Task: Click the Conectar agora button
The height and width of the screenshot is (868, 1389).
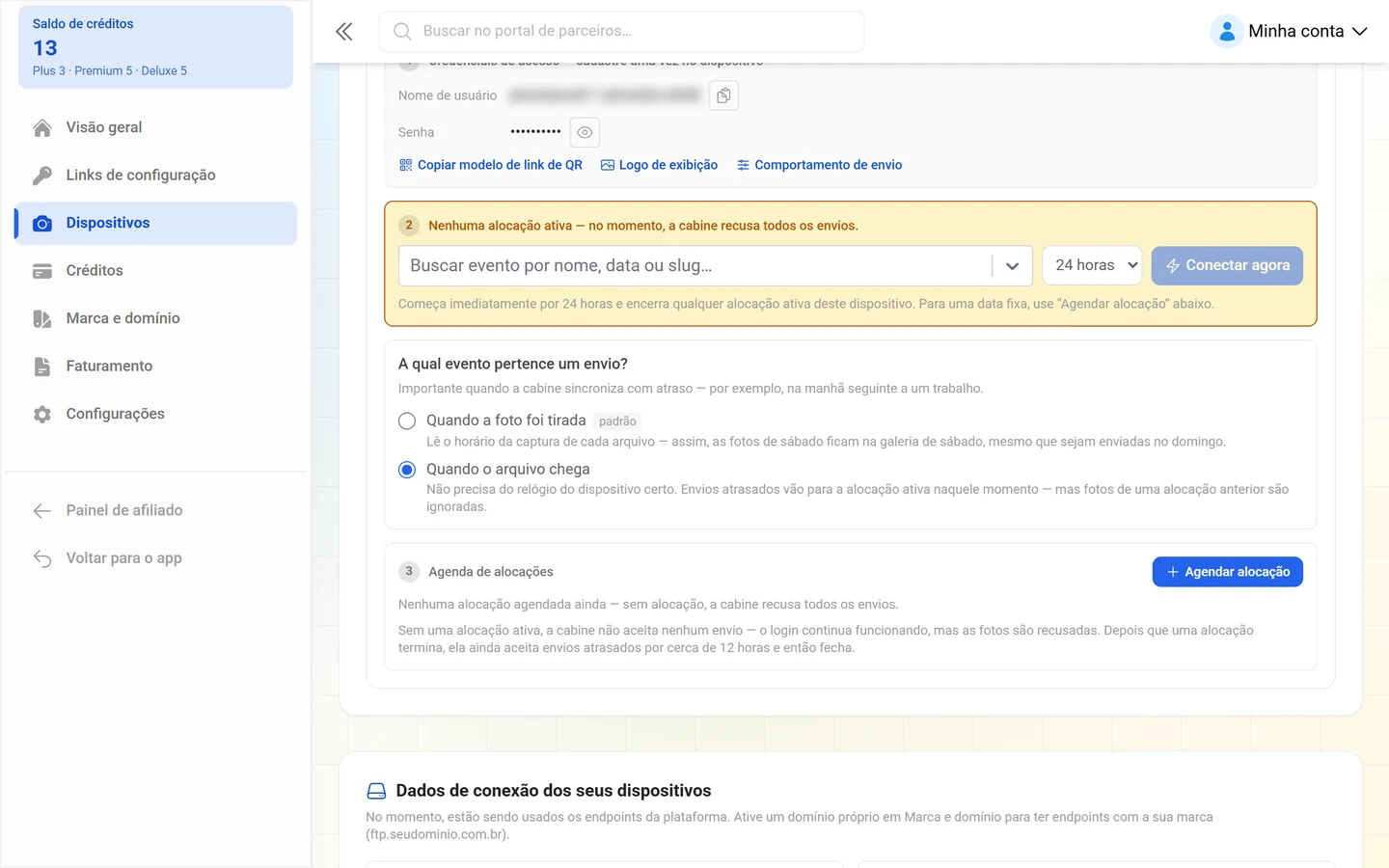Action: point(1227,265)
